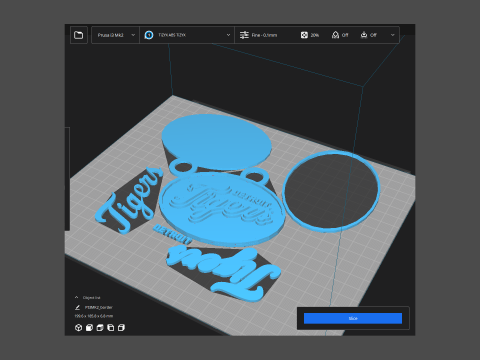480x360 pixels.
Task: Switch to right side view cube icon
Action: pyautogui.click(x=121, y=328)
